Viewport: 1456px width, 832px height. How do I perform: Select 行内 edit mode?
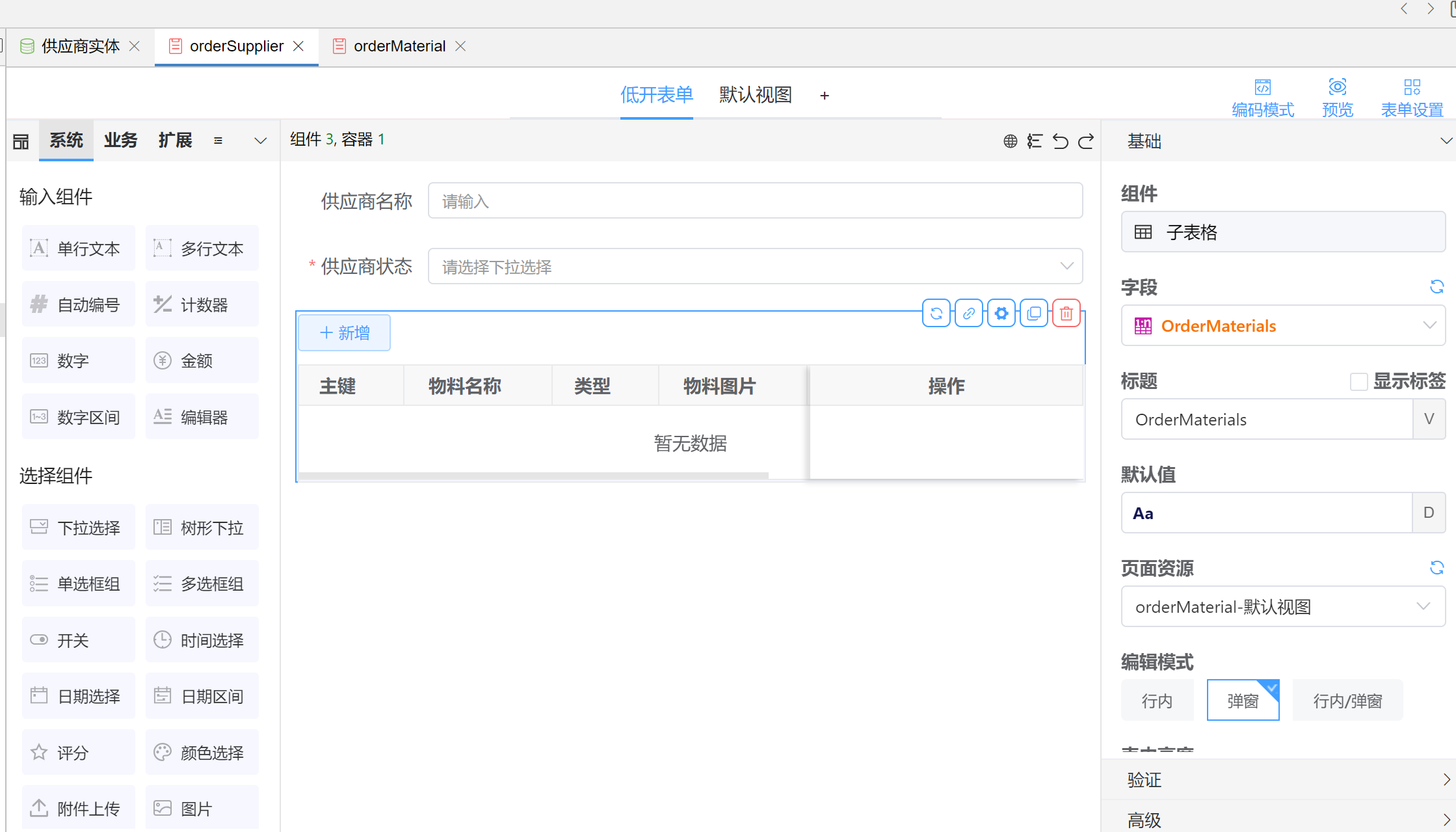tap(1157, 701)
